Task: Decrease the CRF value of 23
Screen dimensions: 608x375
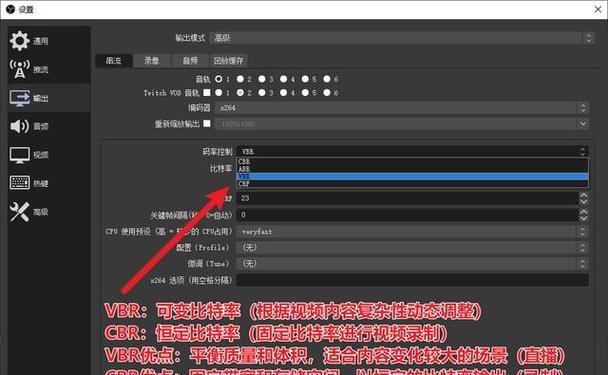Action: point(584,202)
